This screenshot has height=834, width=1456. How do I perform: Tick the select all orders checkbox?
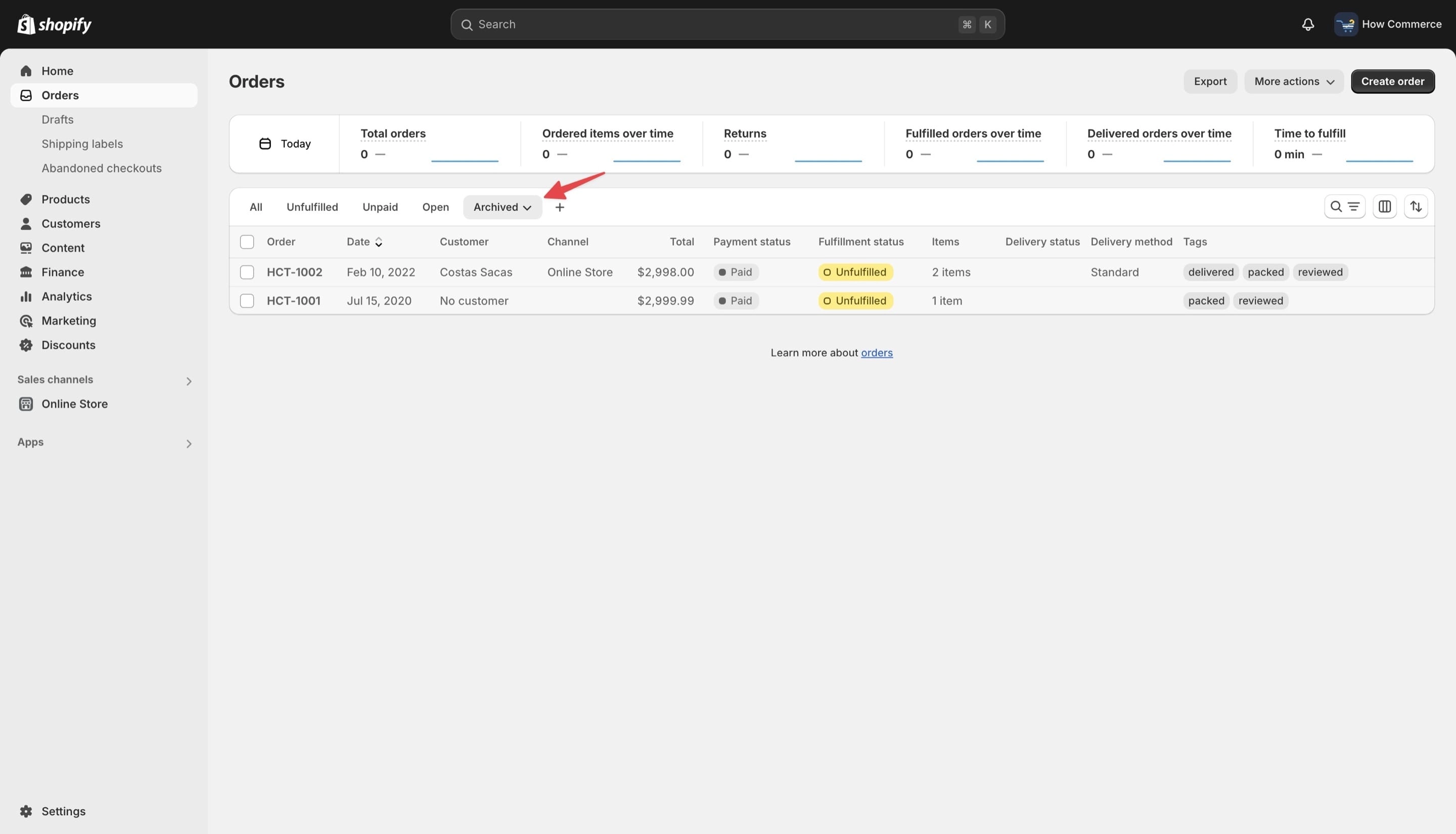tap(247, 242)
